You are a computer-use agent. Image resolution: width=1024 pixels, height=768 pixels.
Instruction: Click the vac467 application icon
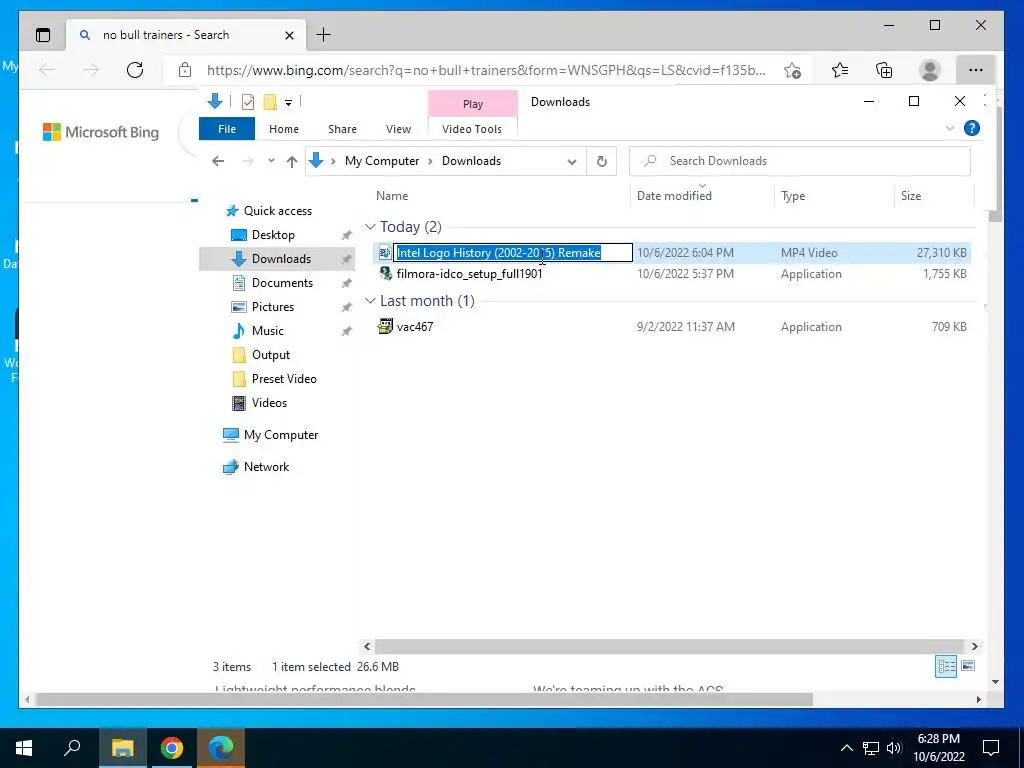385,326
